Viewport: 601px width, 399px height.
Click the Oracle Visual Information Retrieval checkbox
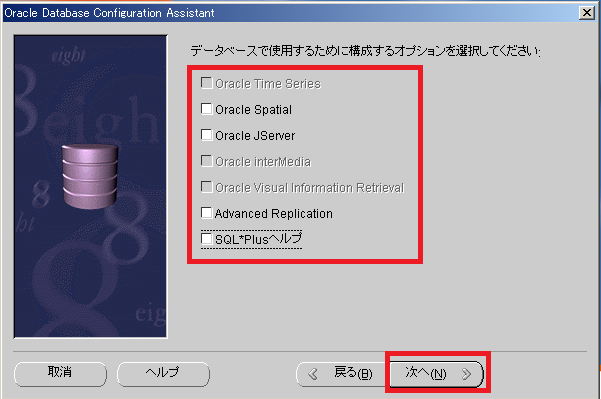[x=207, y=187]
